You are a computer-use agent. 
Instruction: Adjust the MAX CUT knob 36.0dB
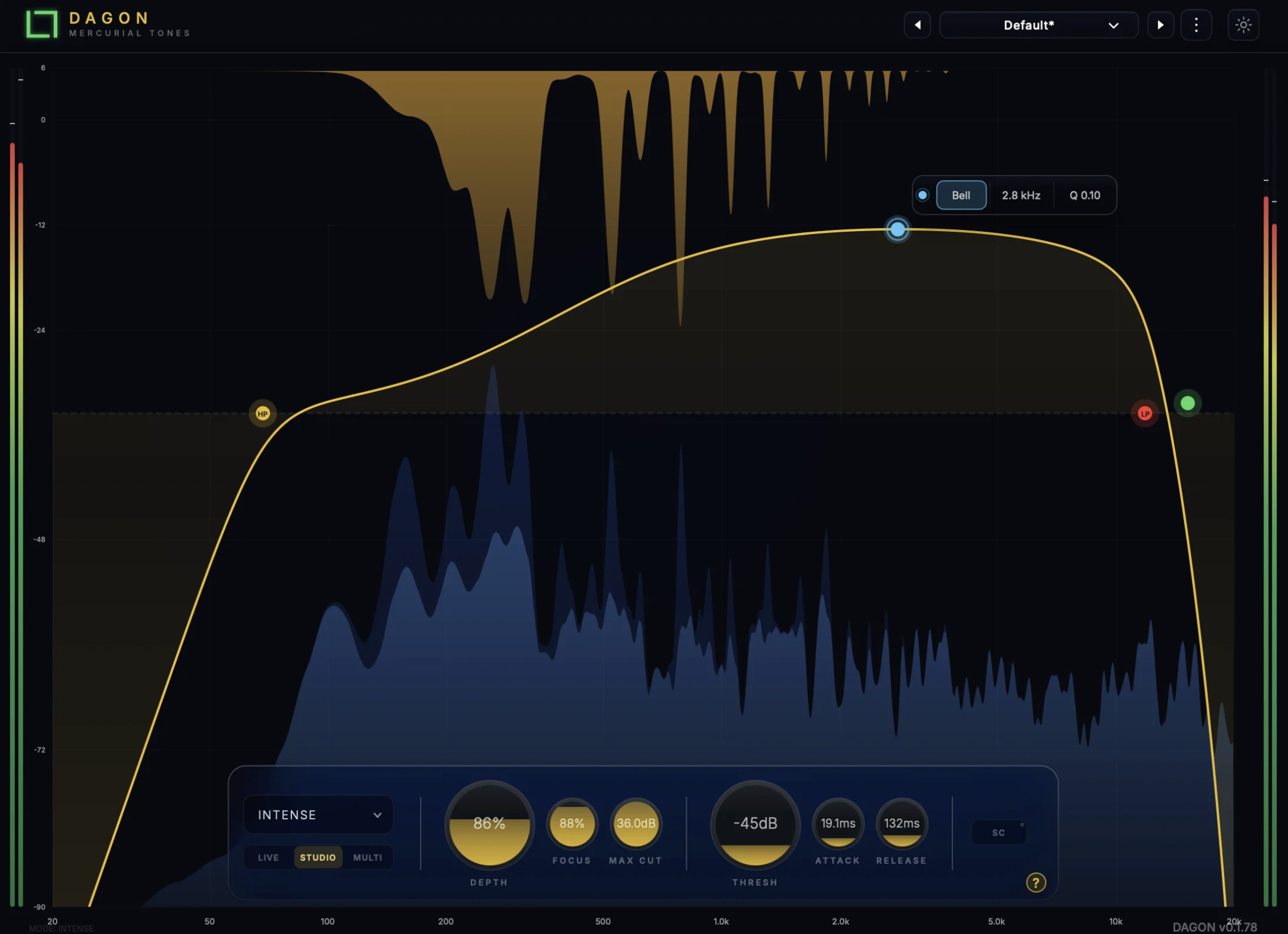636,823
